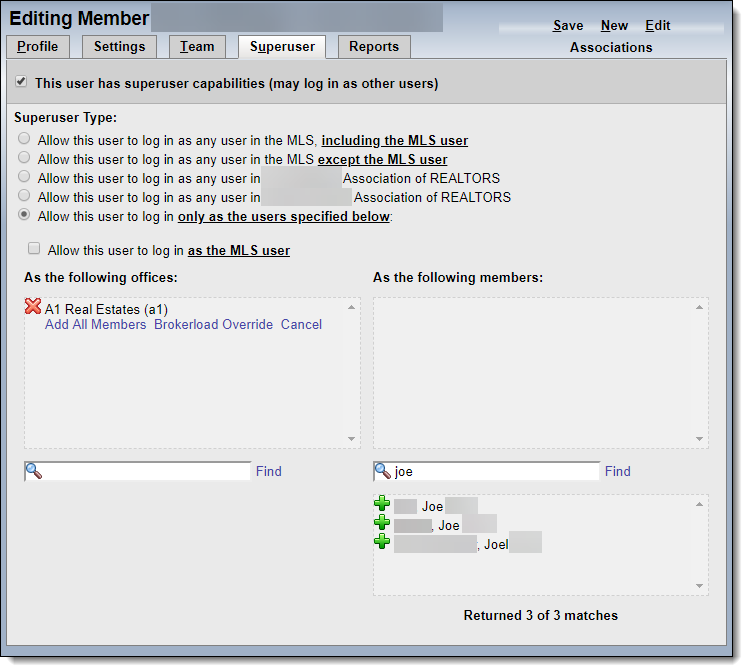Click Find next to members search
Viewport: 748px width, 672px height.
click(x=618, y=472)
